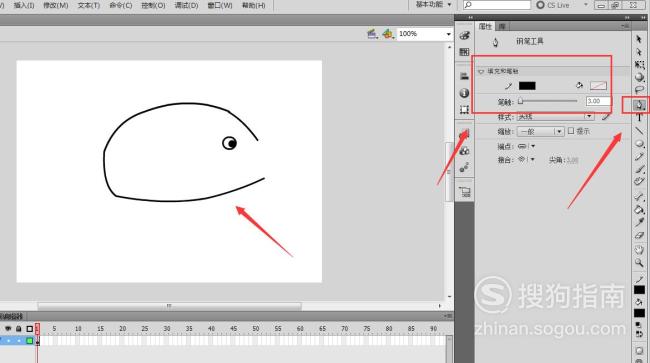Open the Modify (修改) menu
Image resolution: width=650 pixels, height=363 pixels.
[x=56, y=5]
